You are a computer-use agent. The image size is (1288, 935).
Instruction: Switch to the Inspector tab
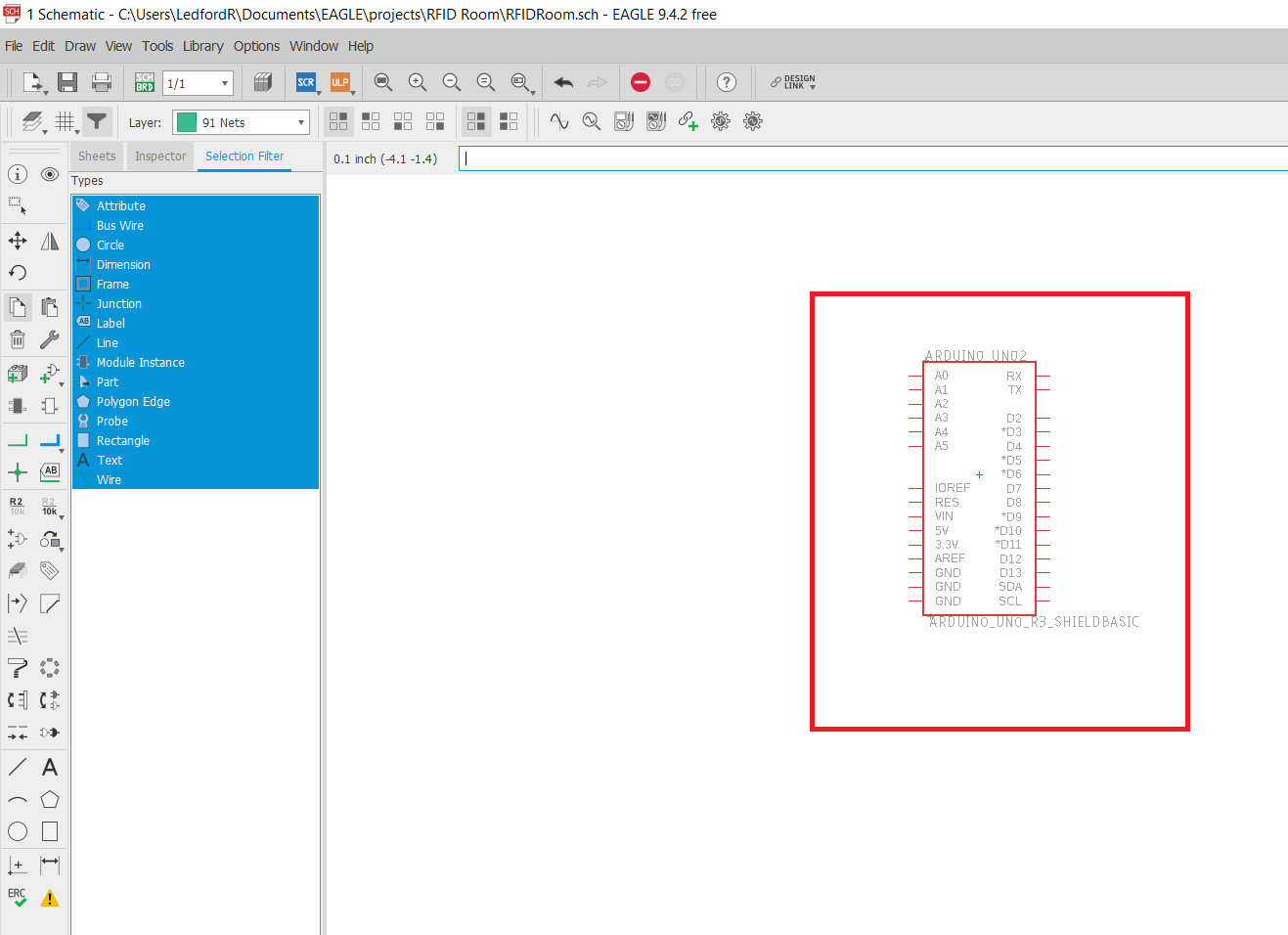pyautogui.click(x=159, y=156)
